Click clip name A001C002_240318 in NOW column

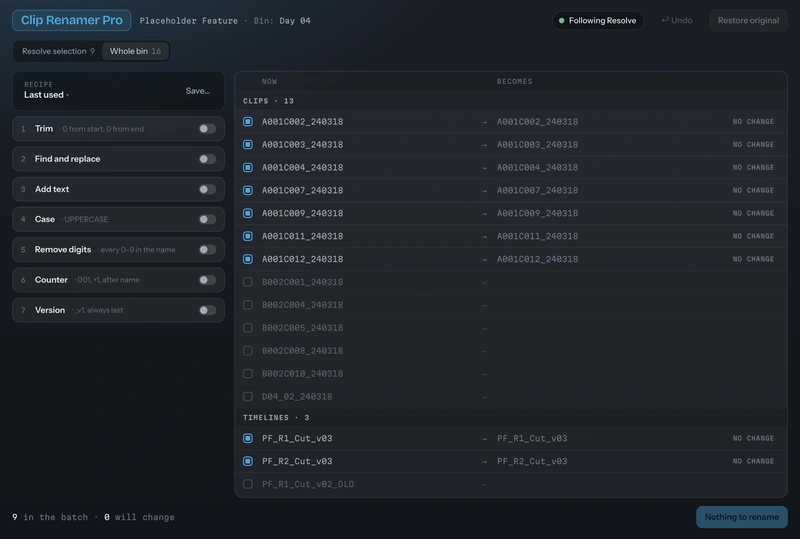pyautogui.click(x=303, y=121)
